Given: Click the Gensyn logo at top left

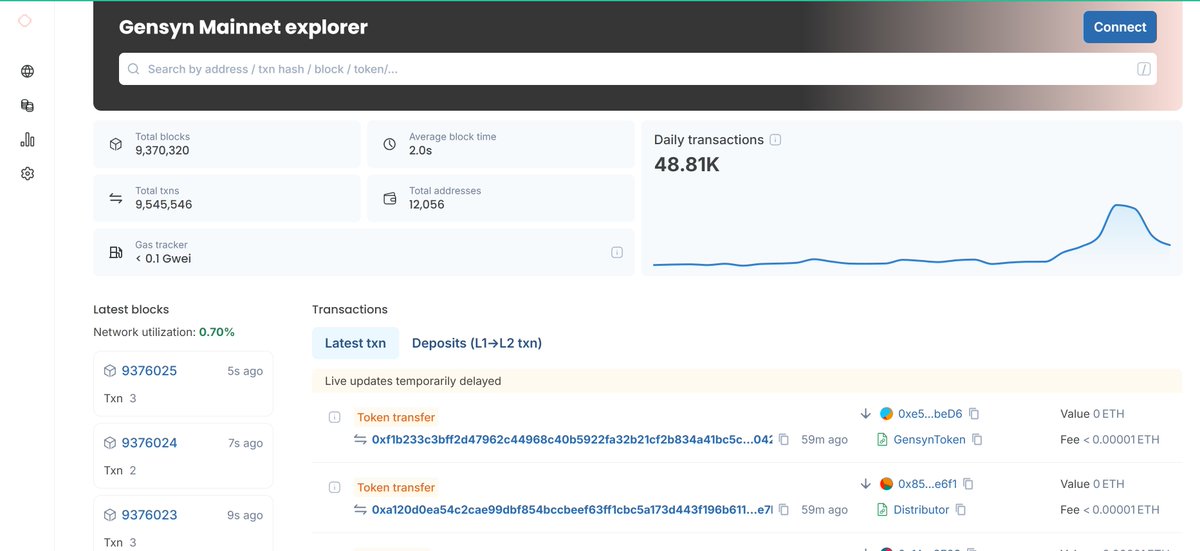Looking at the screenshot, I should (25, 21).
